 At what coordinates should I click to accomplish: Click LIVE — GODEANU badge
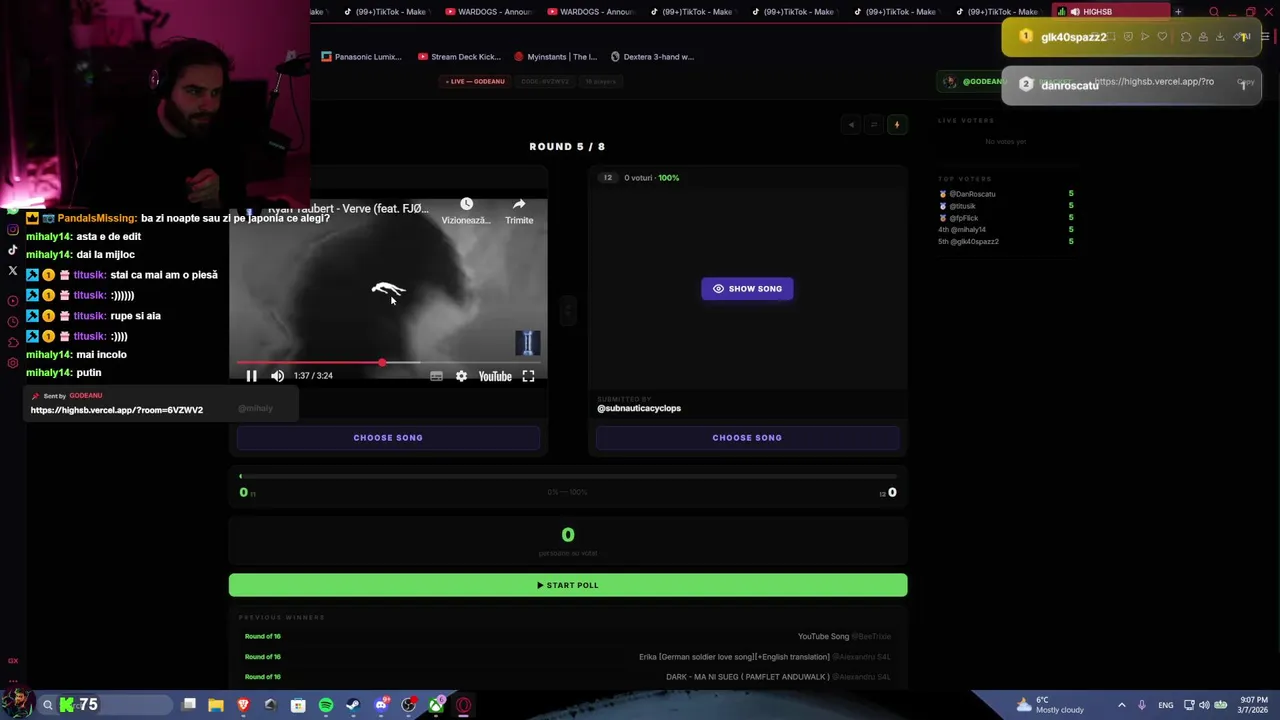click(475, 81)
